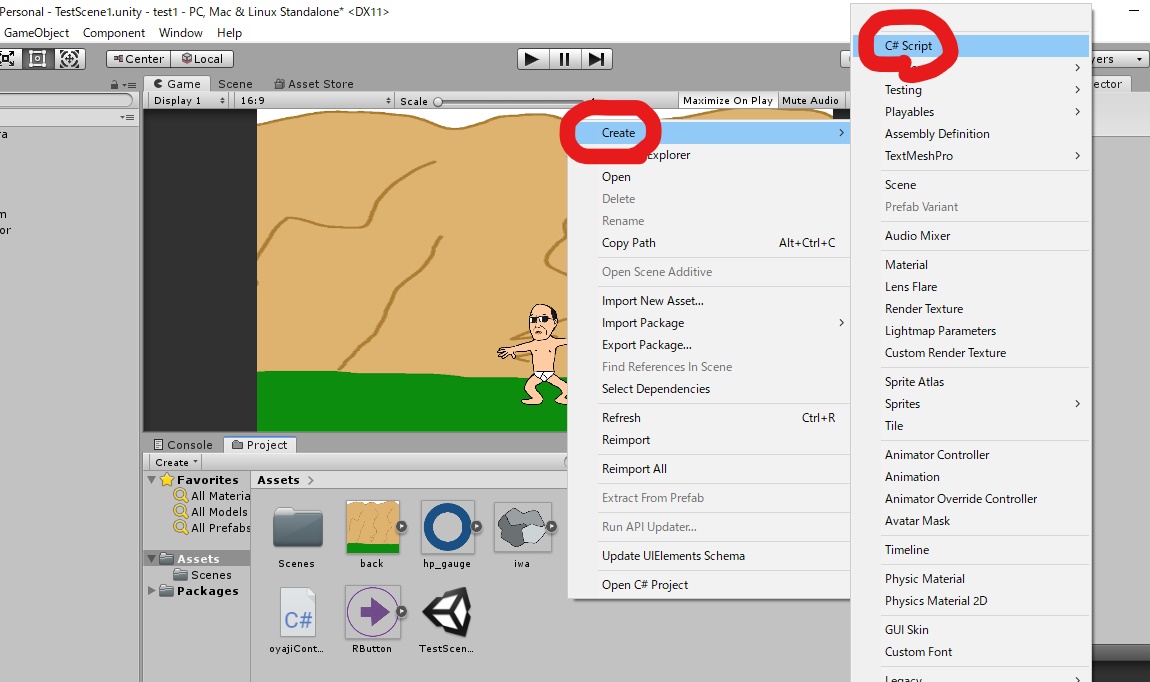The height and width of the screenshot is (682, 1150).
Task: Toggle Mute Audio in the Game view
Action: (x=810, y=100)
